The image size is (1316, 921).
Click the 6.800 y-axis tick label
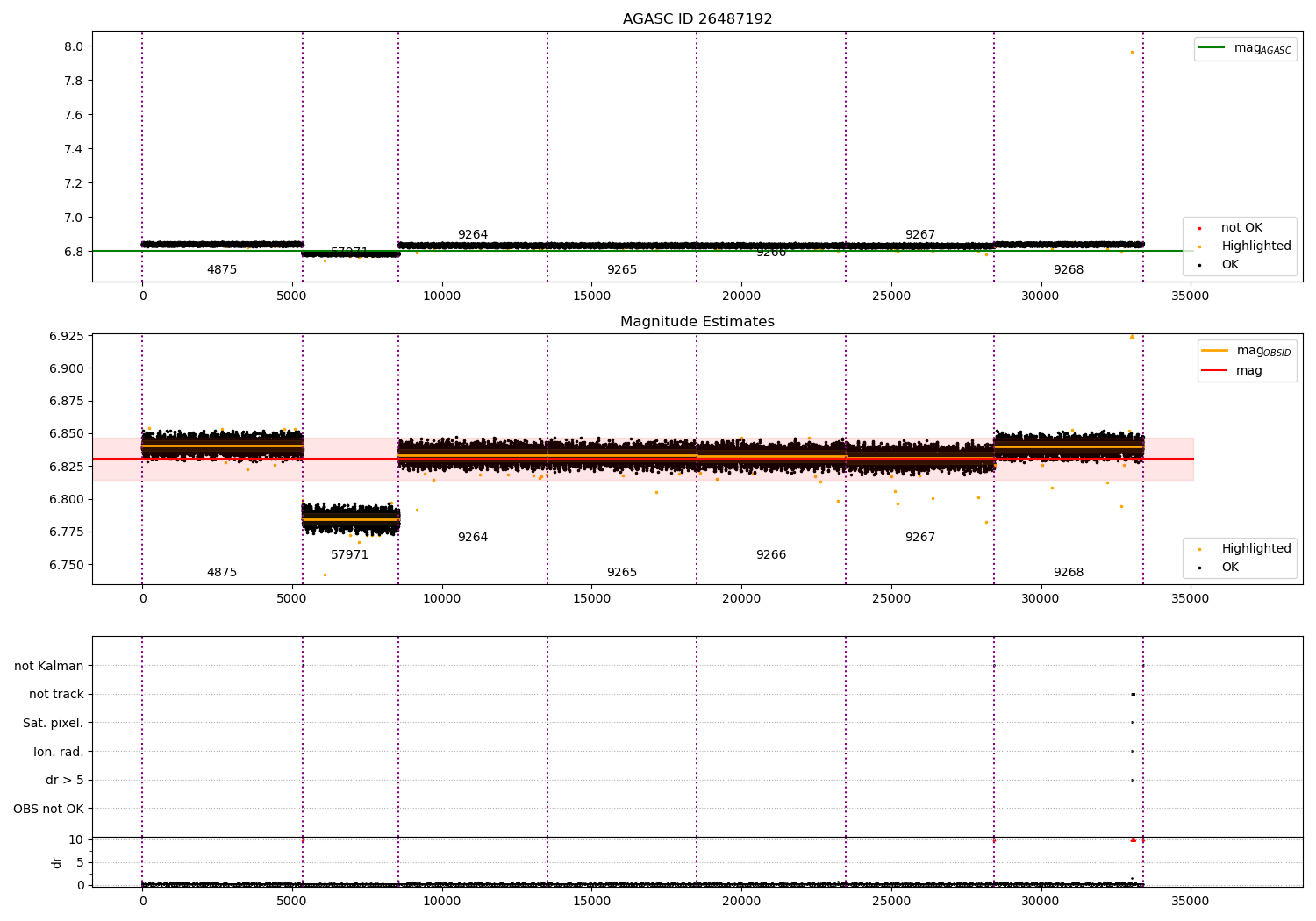66,500
